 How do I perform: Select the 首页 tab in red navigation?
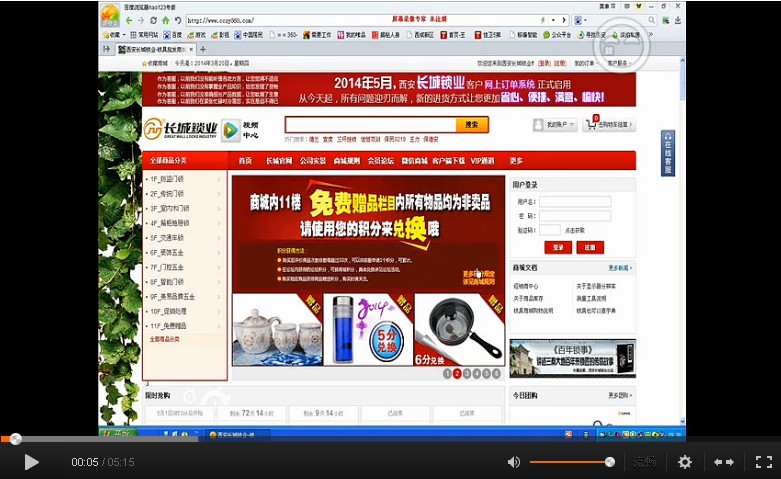245,160
